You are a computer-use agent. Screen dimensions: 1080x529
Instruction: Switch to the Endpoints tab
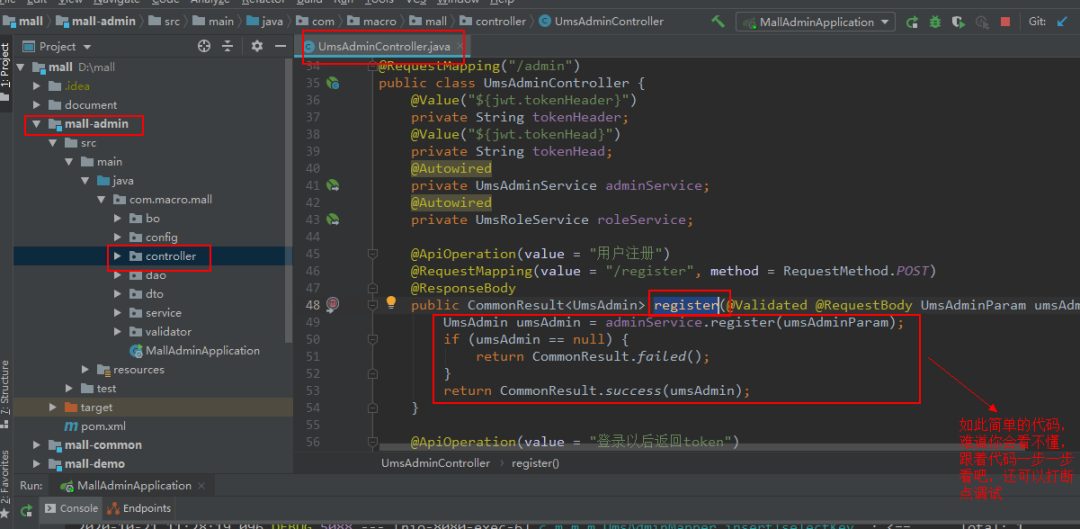point(139,508)
